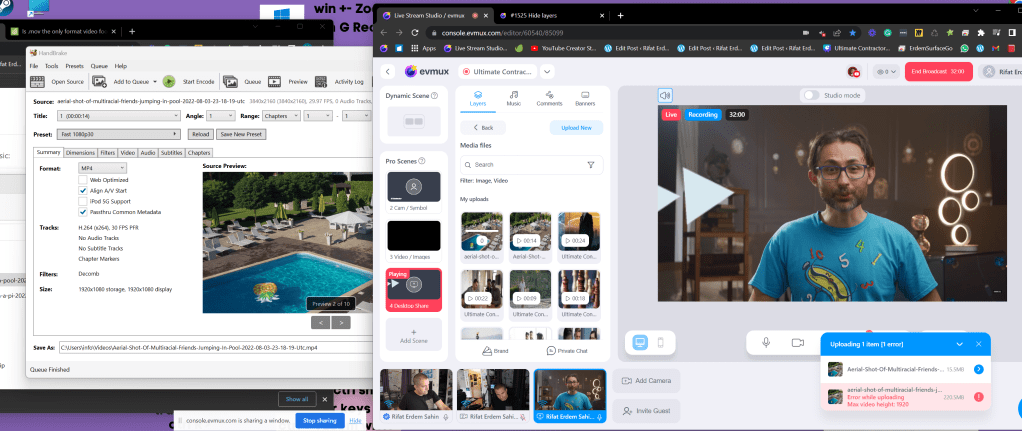The image size is (1022, 431).
Task: Click the Add Scene tile
Action: tap(413, 335)
